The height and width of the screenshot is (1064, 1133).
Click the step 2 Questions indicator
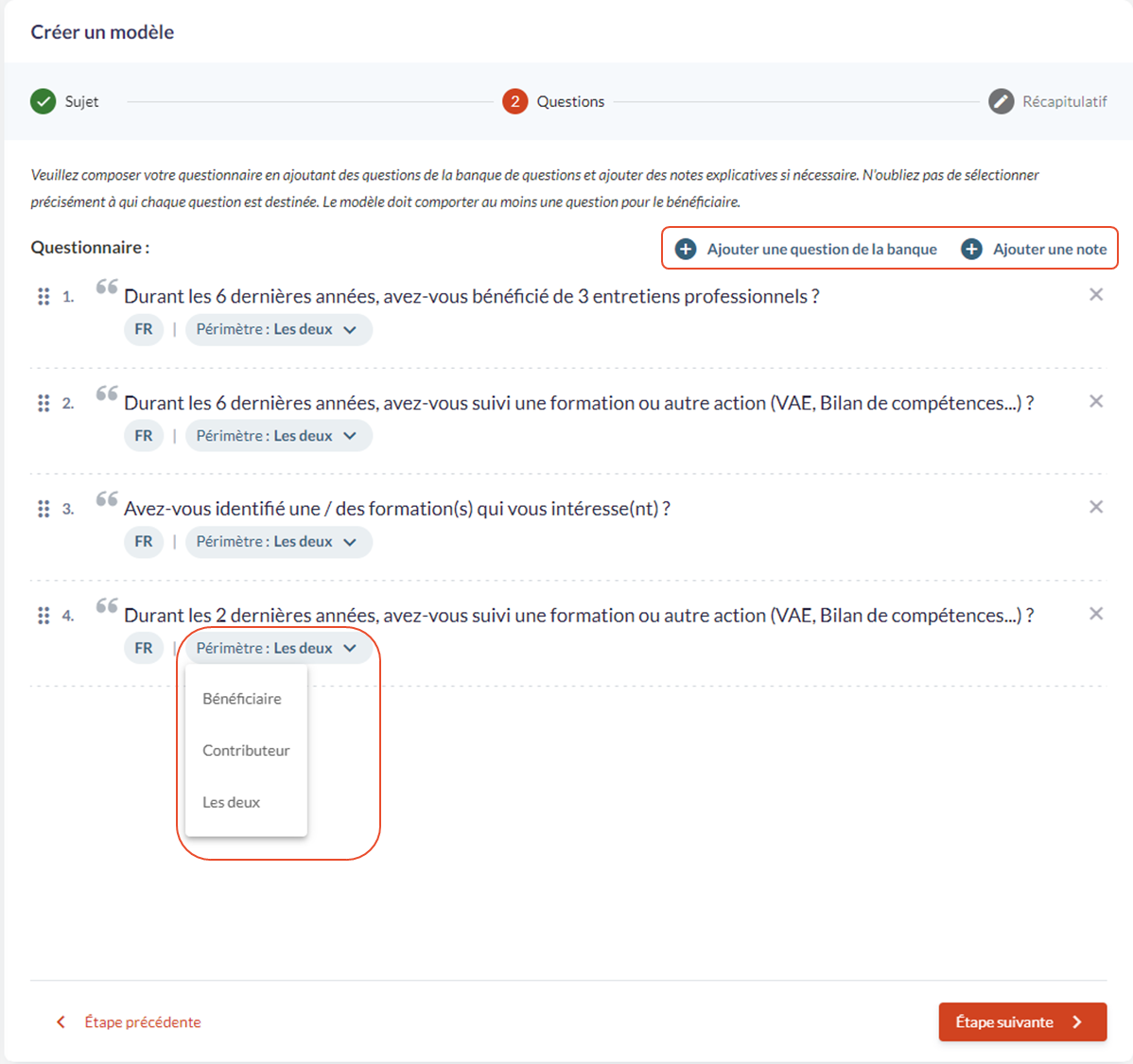515,101
